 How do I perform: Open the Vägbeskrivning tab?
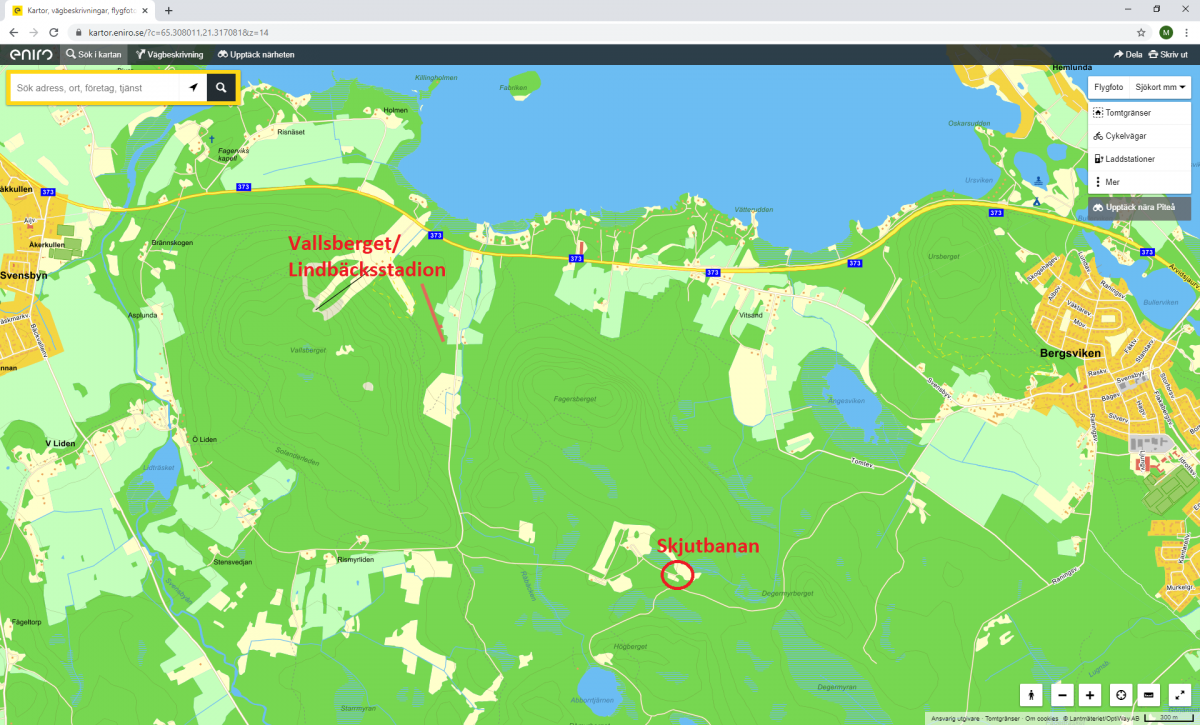[x=170, y=55]
